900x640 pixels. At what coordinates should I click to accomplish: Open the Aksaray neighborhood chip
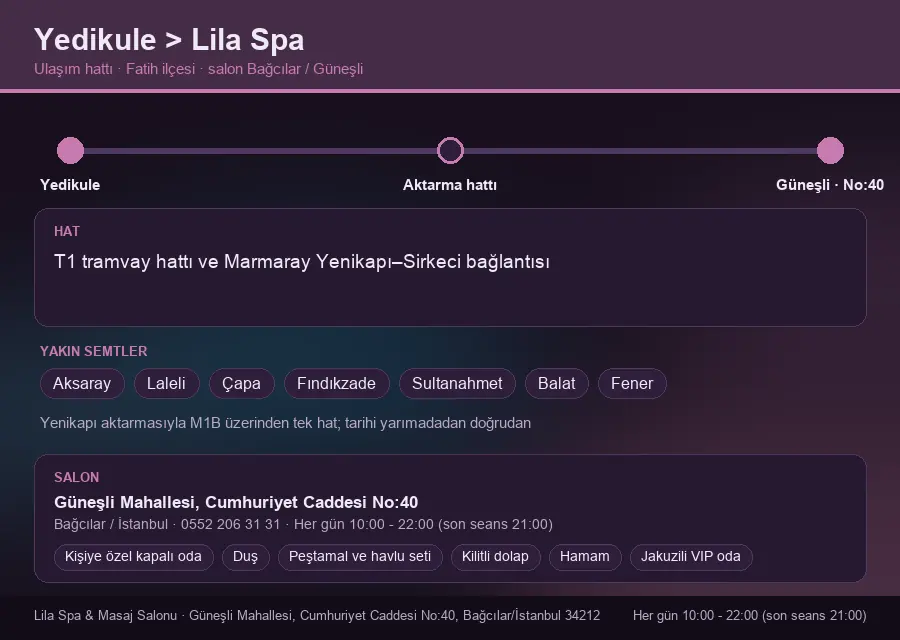82,383
